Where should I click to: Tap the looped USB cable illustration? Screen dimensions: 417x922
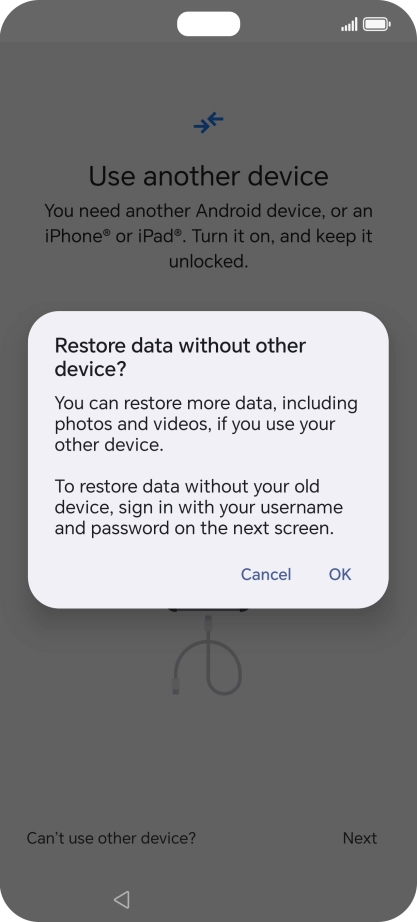pyautogui.click(x=208, y=654)
